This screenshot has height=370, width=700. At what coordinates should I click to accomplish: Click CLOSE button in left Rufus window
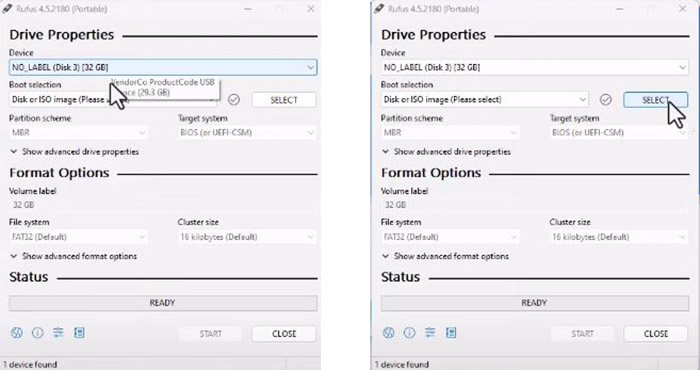coord(284,334)
